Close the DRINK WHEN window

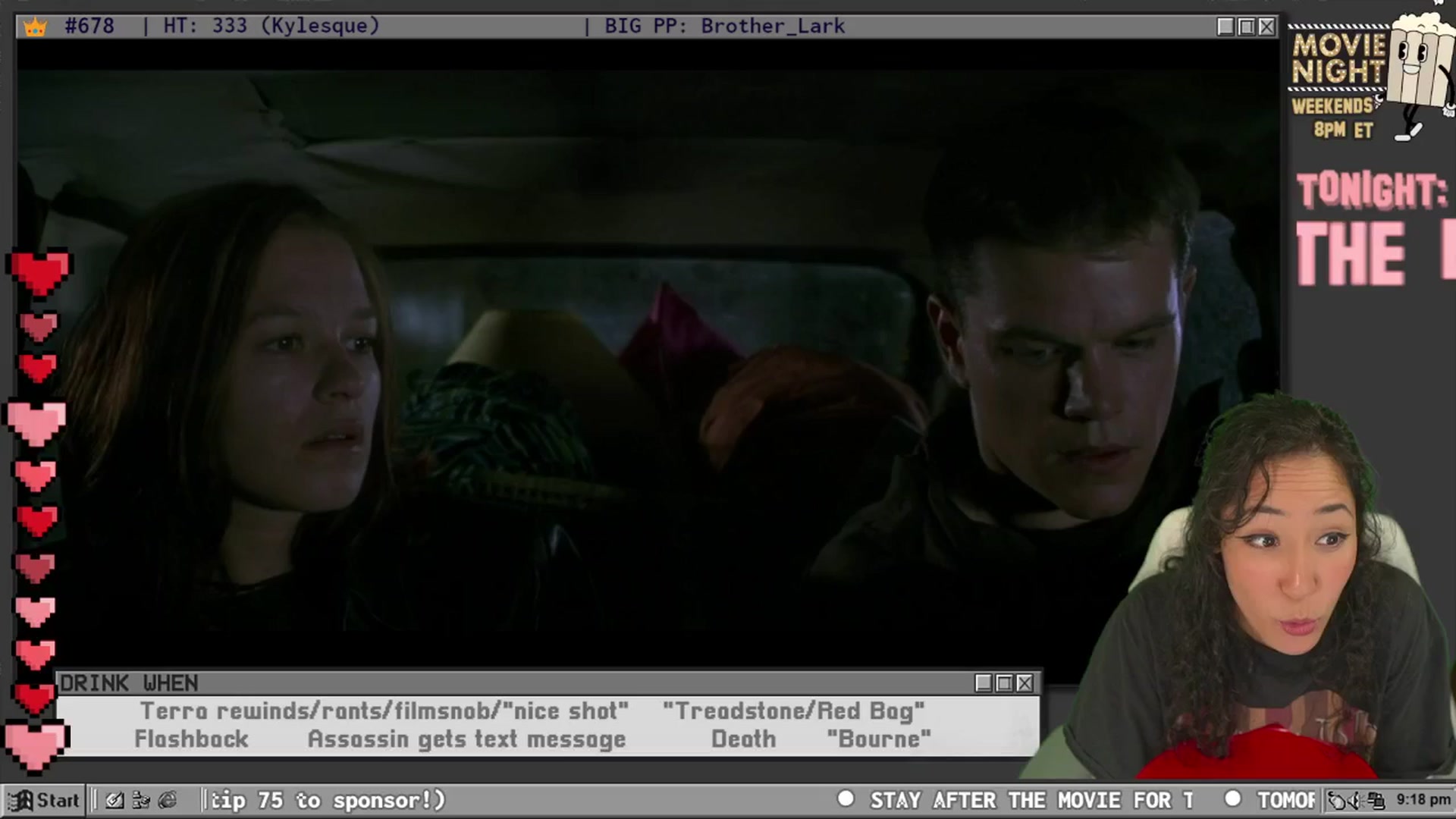click(x=1025, y=683)
